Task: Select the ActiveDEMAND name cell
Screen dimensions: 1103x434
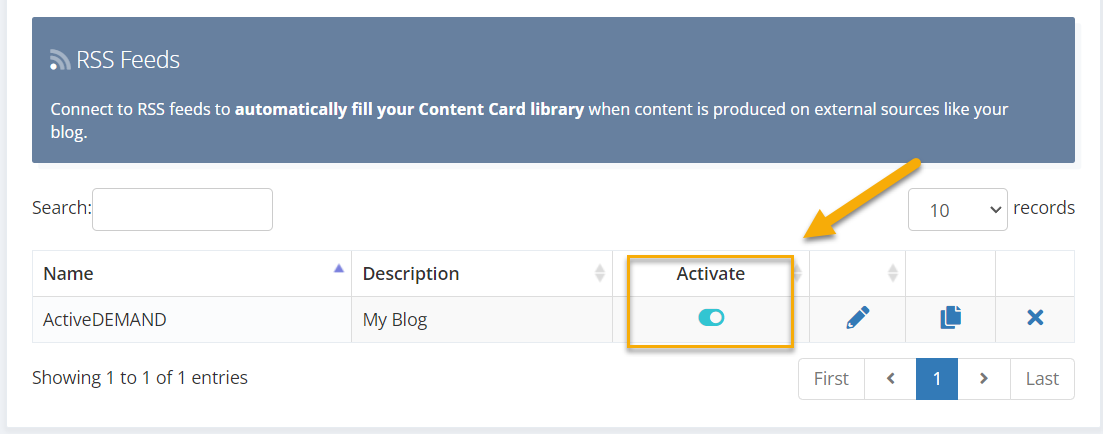Action: pyautogui.click(x=191, y=320)
